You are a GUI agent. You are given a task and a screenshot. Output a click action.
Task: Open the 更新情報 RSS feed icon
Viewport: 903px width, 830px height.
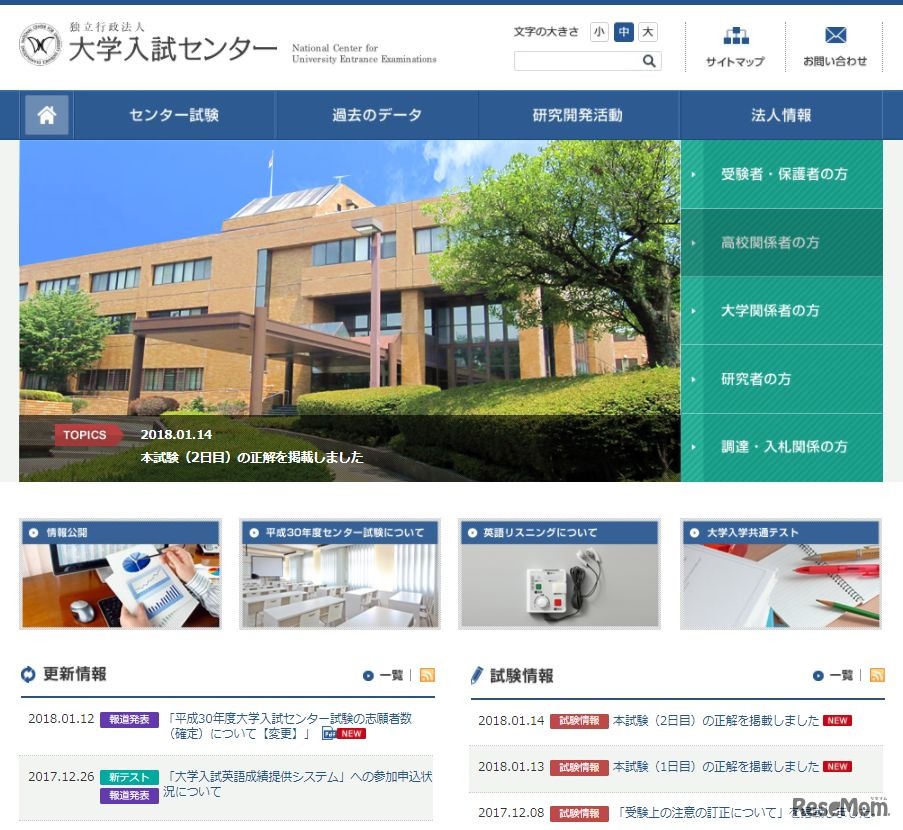(x=427, y=675)
